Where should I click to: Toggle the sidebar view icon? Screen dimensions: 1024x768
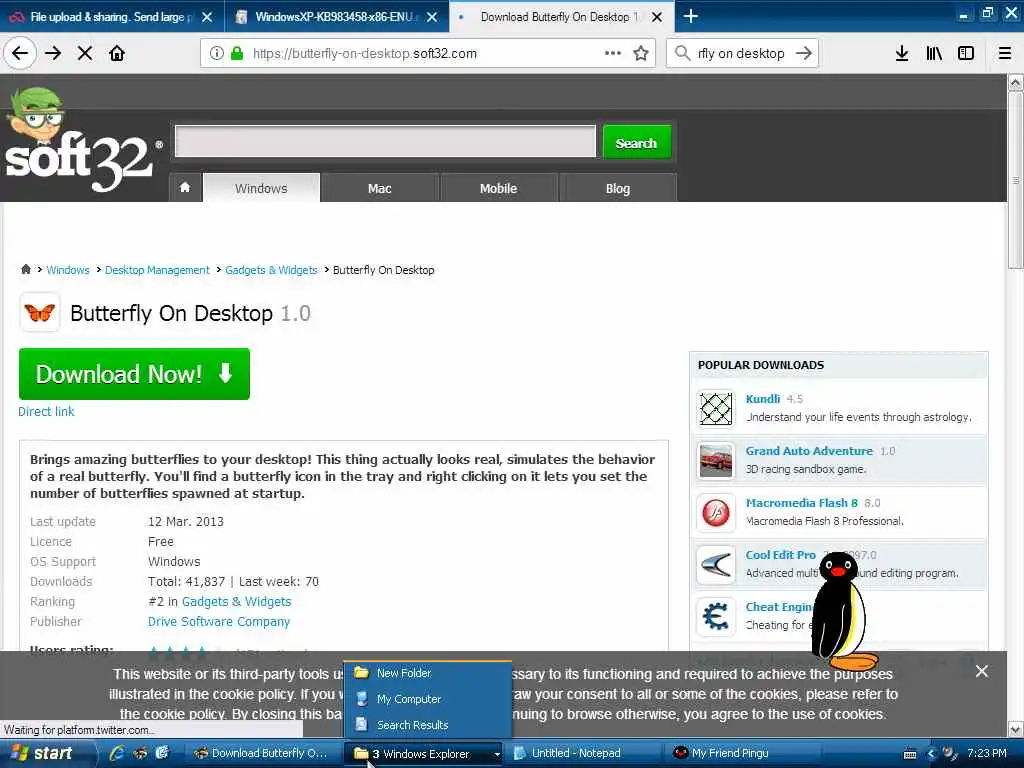point(966,53)
